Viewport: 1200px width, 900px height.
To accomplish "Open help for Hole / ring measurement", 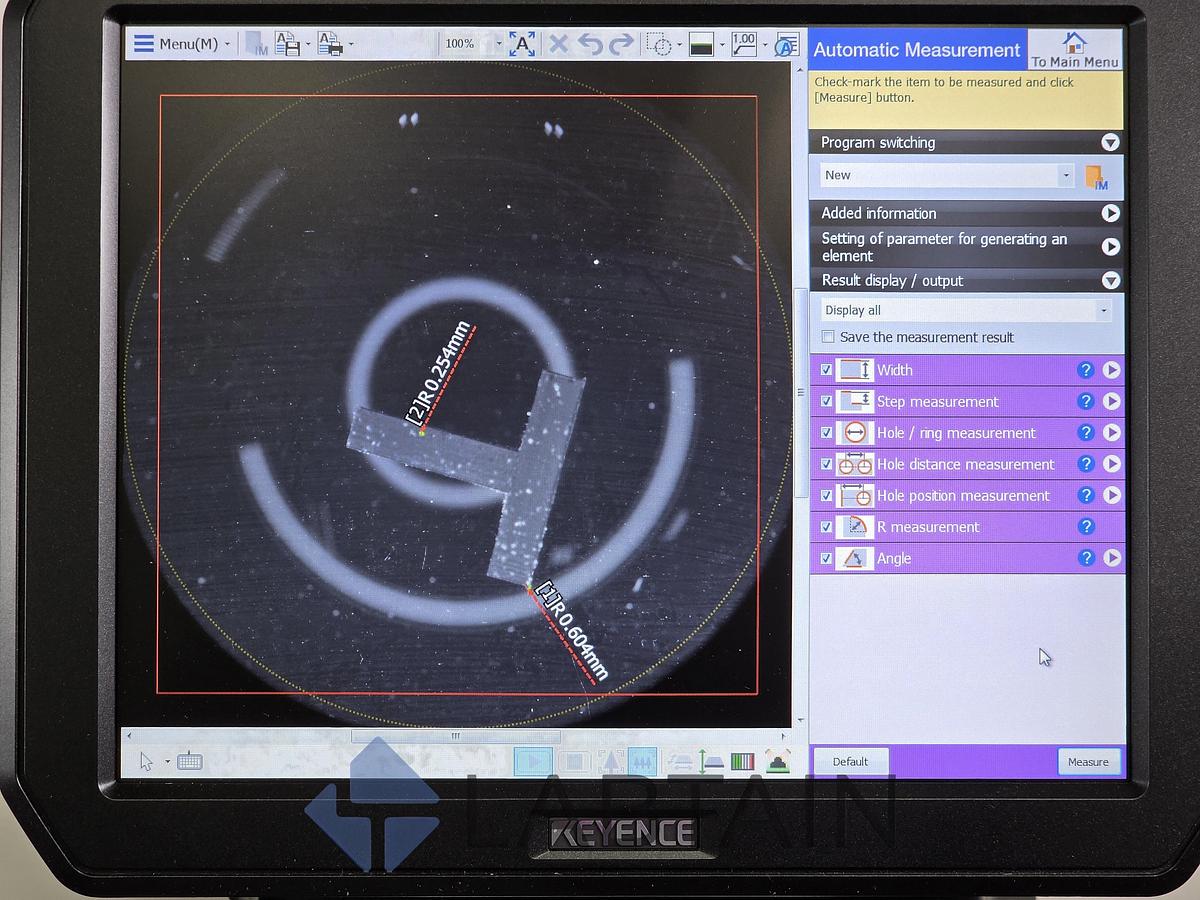I will point(1086,433).
